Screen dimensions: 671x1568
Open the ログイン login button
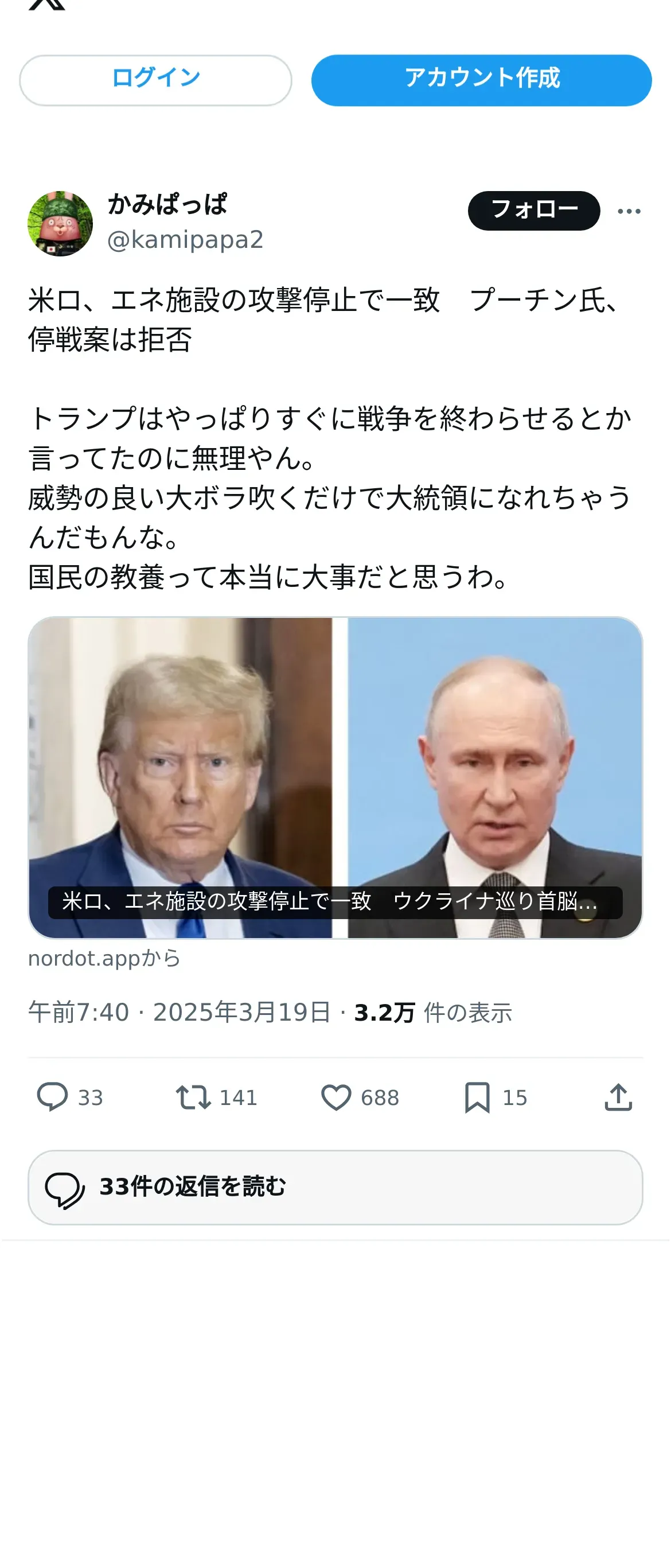click(156, 80)
